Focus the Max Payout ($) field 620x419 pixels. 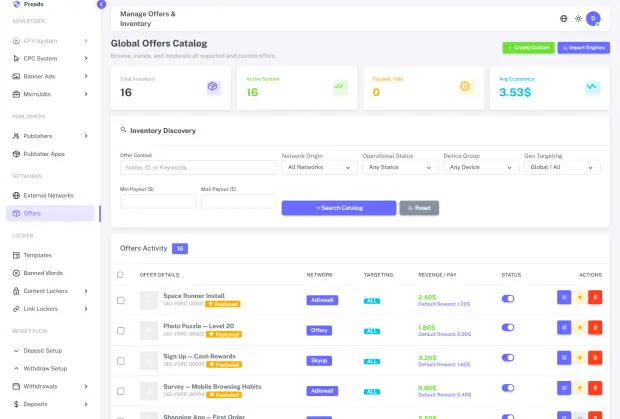coord(239,202)
